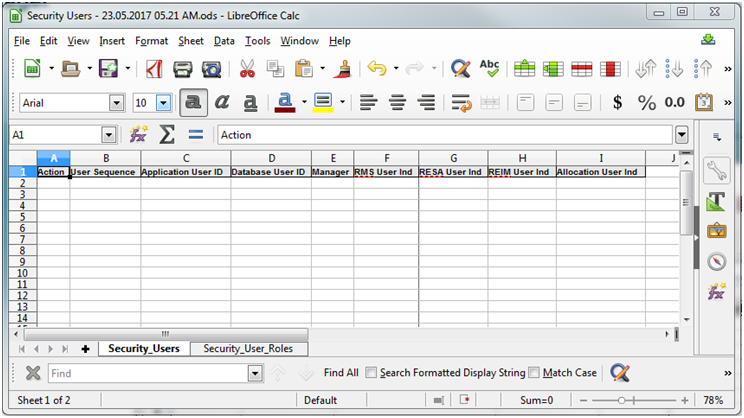This screenshot has width=744, height=418.
Task: Open sidebar Properties wrench icon
Action: [x=716, y=170]
